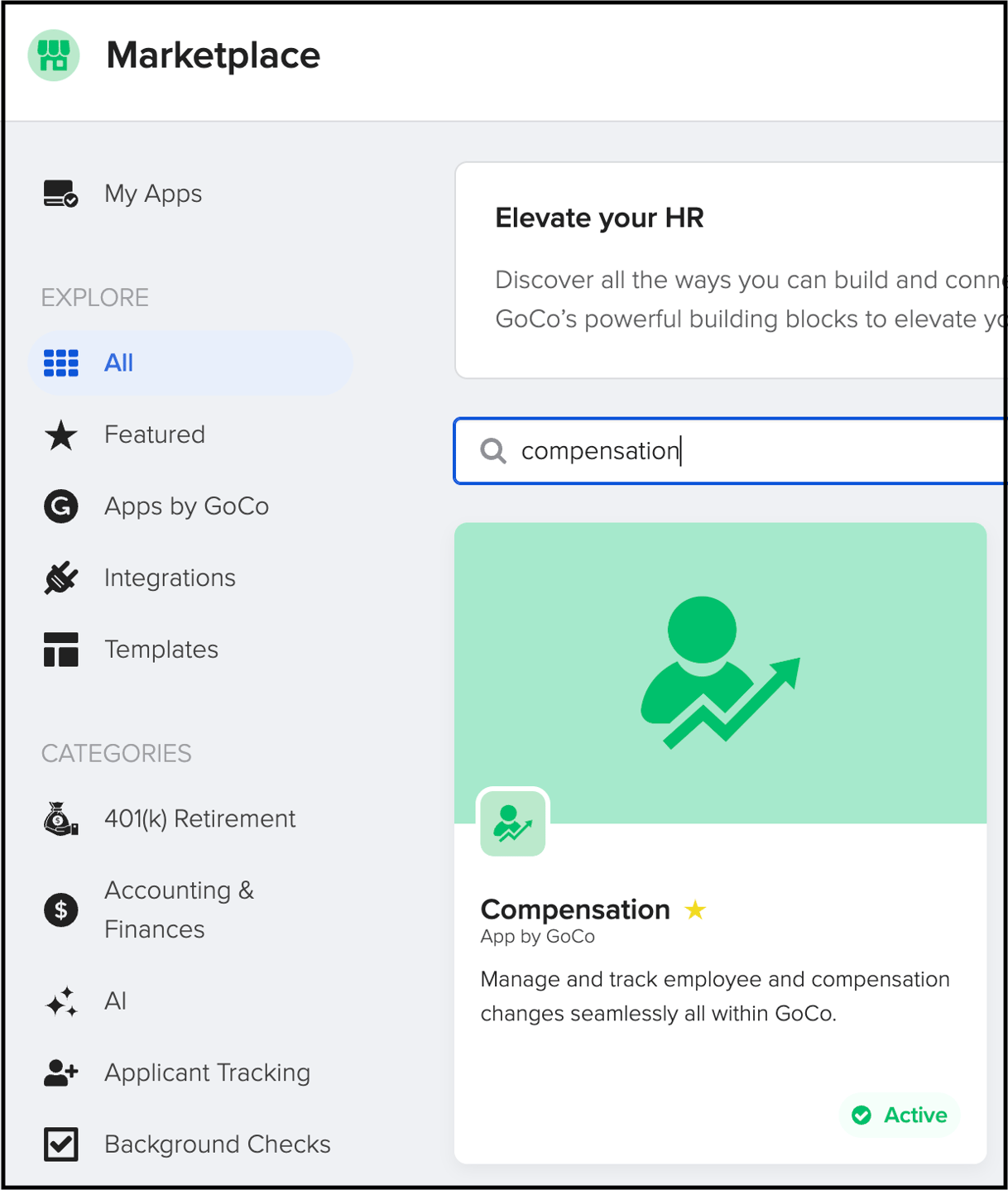The image size is (1008, 1190).
Task: Select the Integrations plug icon
Action: pyautogui.click(x=60, y=578)
